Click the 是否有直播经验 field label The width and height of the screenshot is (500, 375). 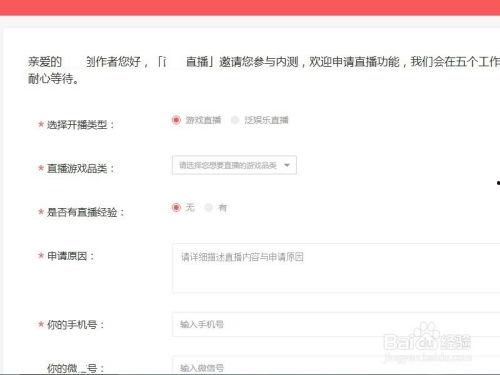[85, 212]
